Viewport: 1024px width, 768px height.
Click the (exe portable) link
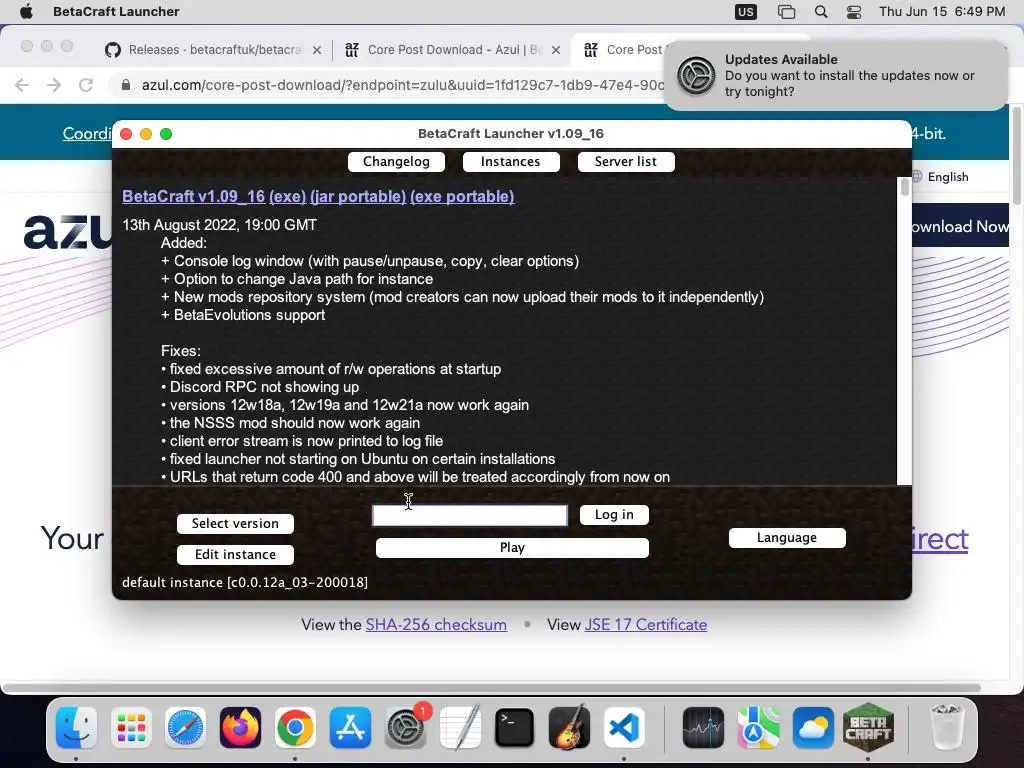[462, 196]
